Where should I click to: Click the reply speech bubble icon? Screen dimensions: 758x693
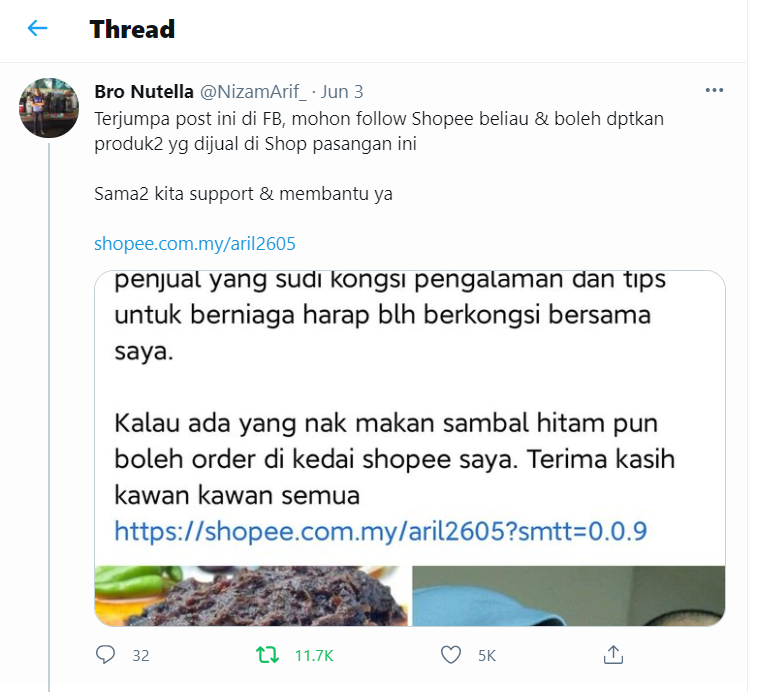pyautogui.click(x=105, y=655)
